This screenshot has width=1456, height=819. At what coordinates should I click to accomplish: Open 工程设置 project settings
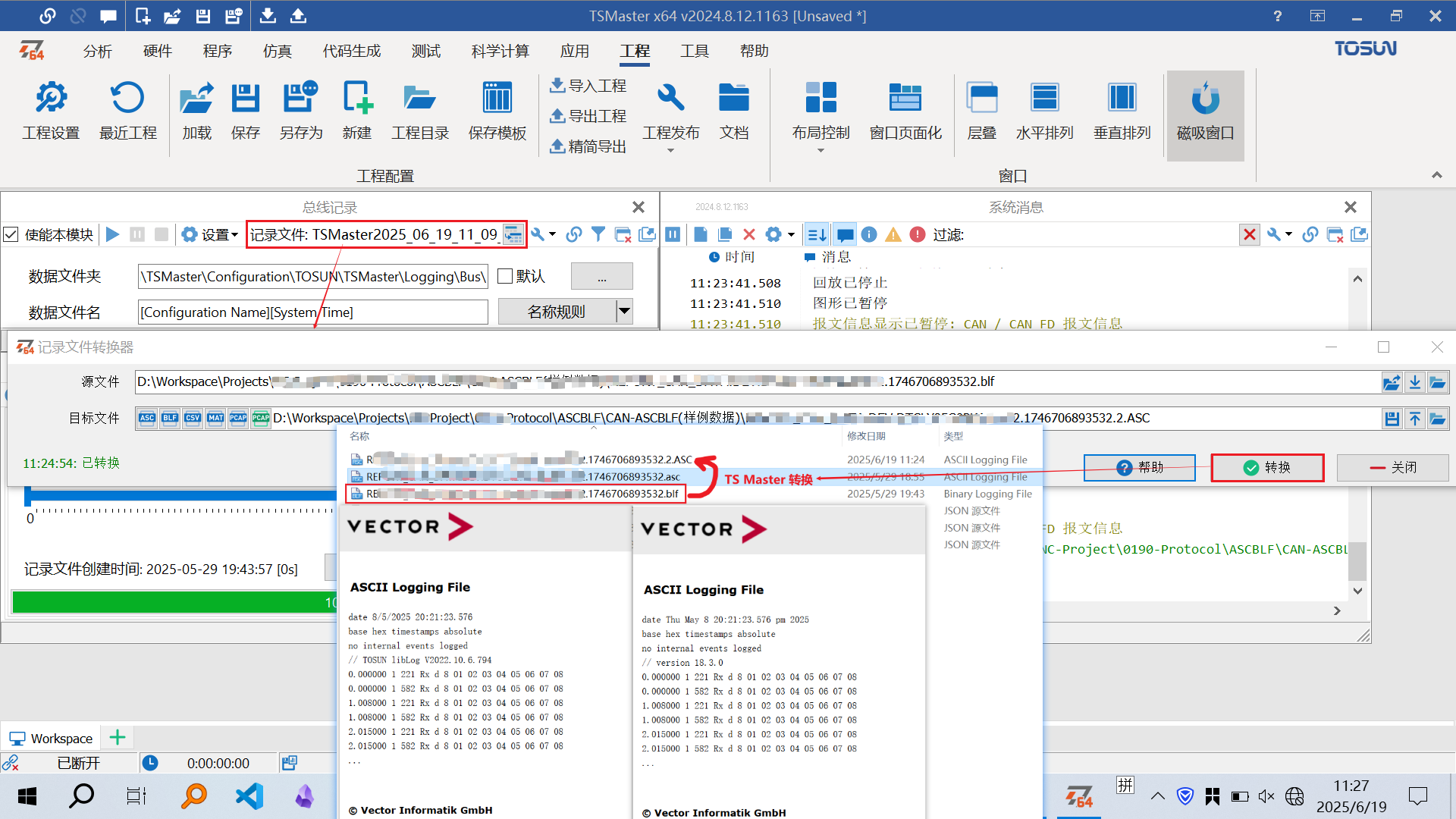click(x=51, y=111)
